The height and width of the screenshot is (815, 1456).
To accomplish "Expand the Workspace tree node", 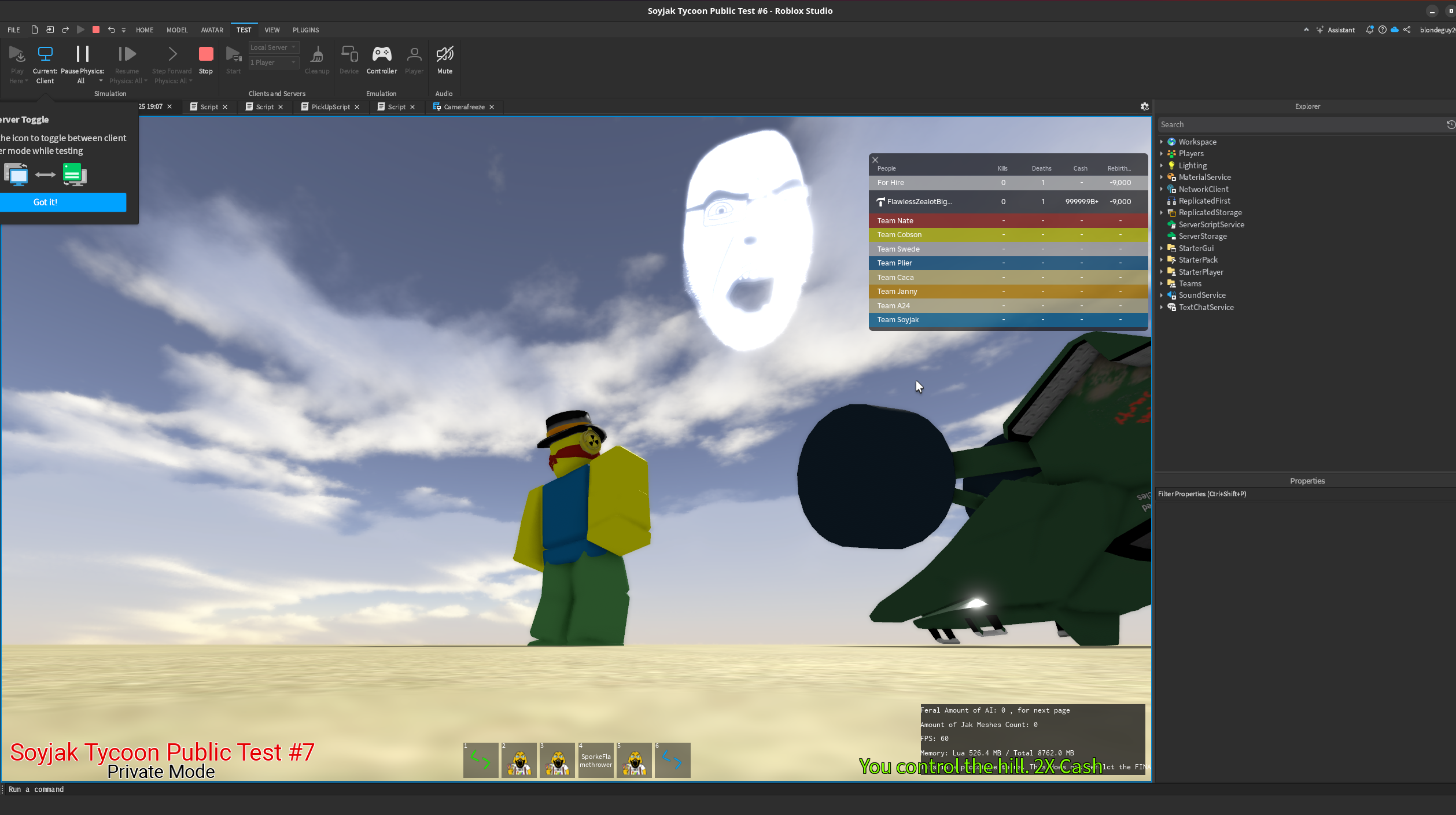I will 1161,142.
